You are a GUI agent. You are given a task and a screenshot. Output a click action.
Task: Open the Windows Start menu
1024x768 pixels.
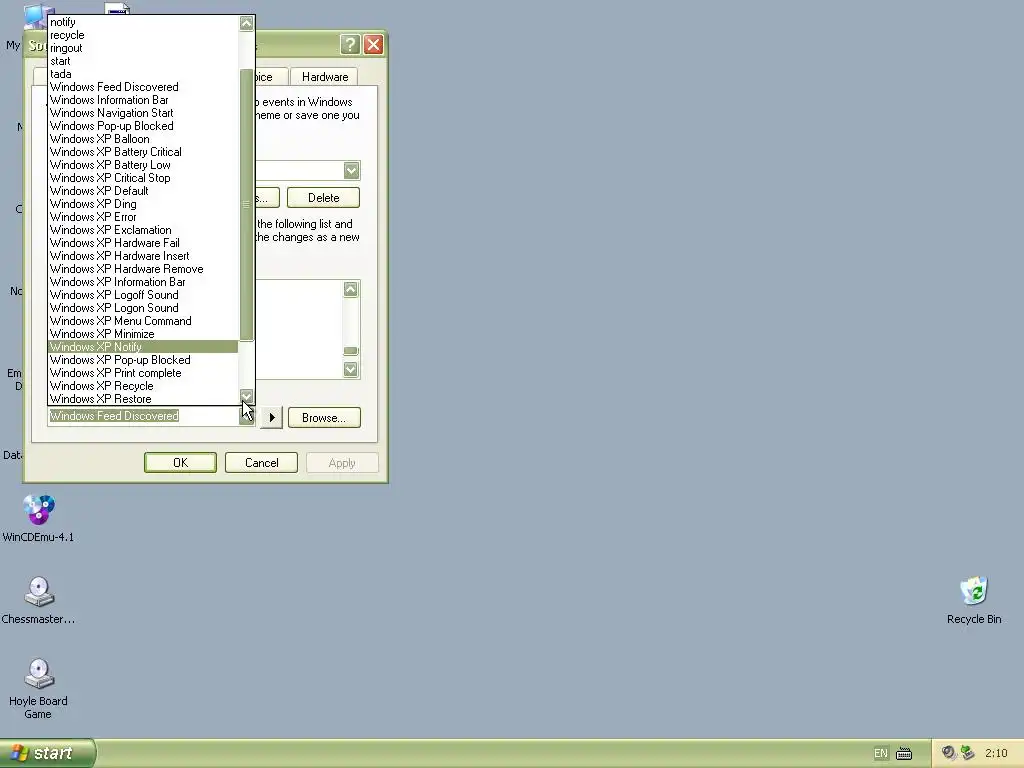pos(47,753)
